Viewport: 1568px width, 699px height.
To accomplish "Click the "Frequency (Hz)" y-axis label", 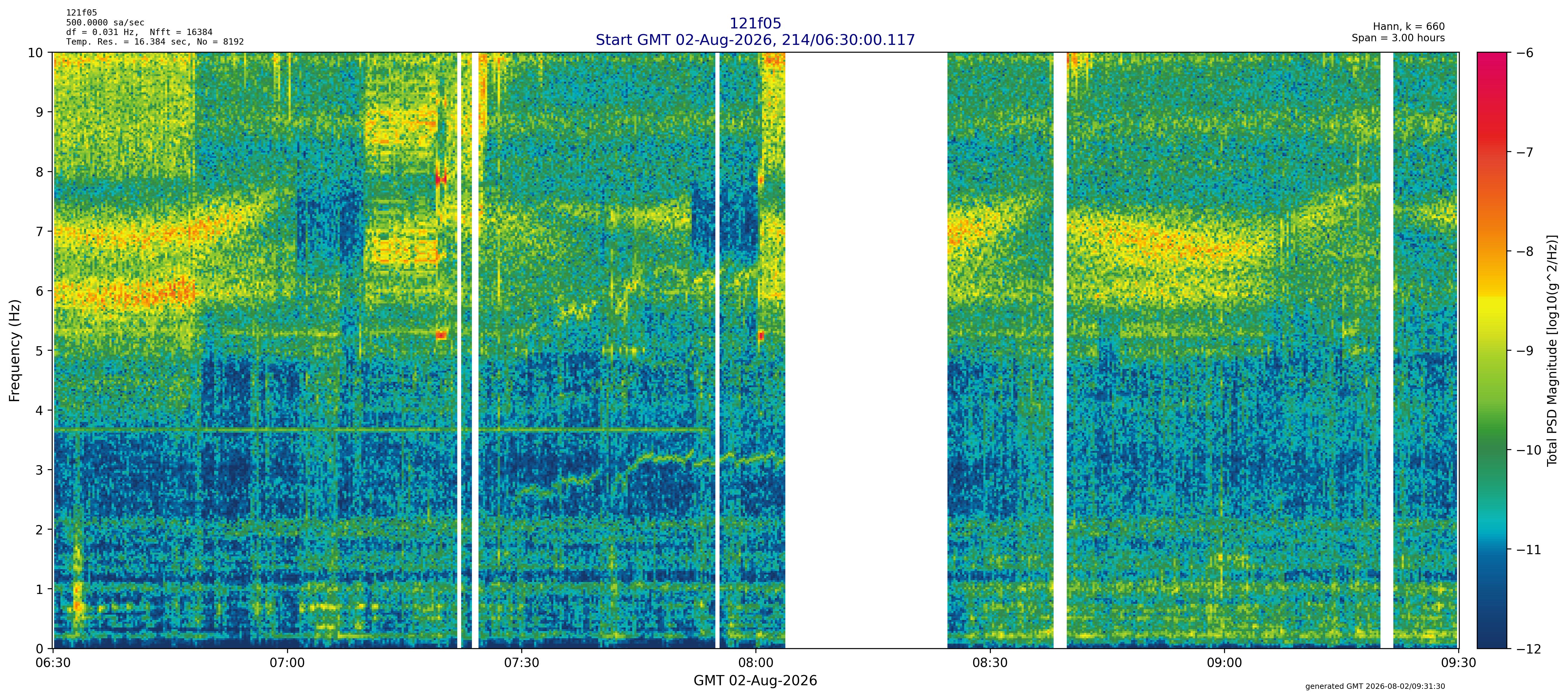I will tap(15, 350).
